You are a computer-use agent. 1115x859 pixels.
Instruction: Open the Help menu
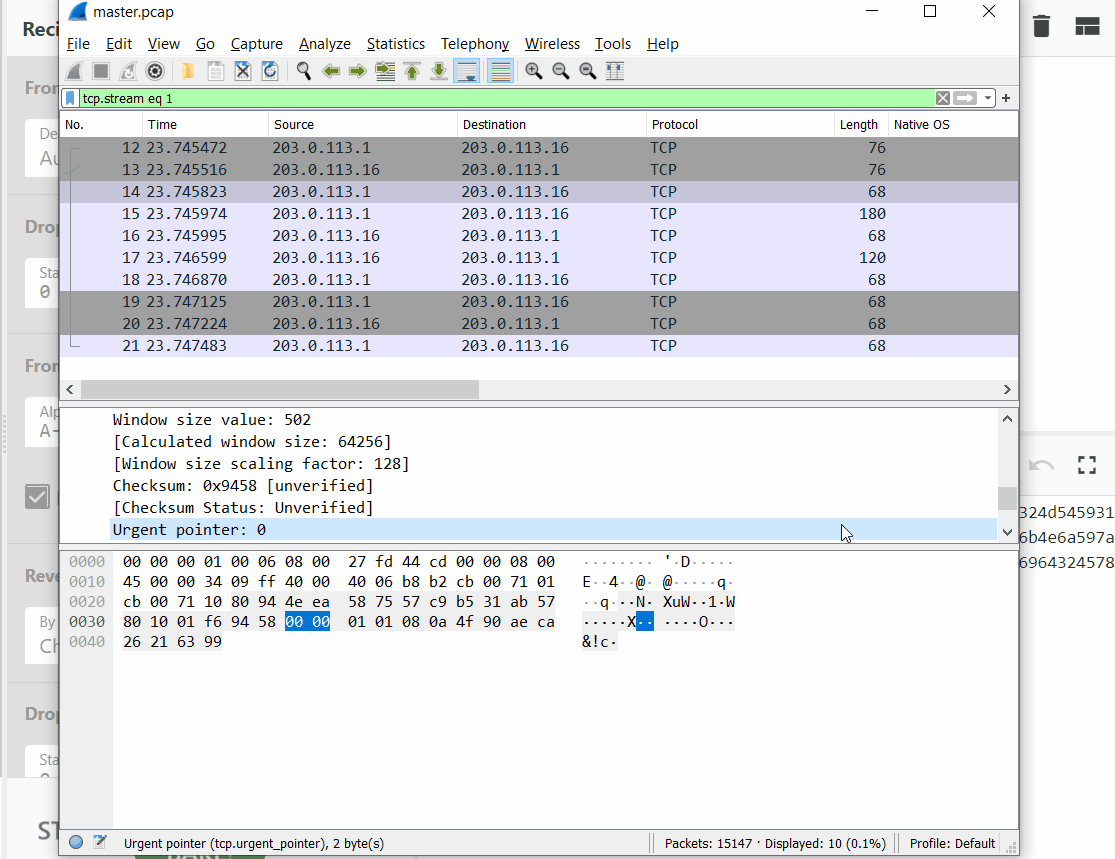663,44
